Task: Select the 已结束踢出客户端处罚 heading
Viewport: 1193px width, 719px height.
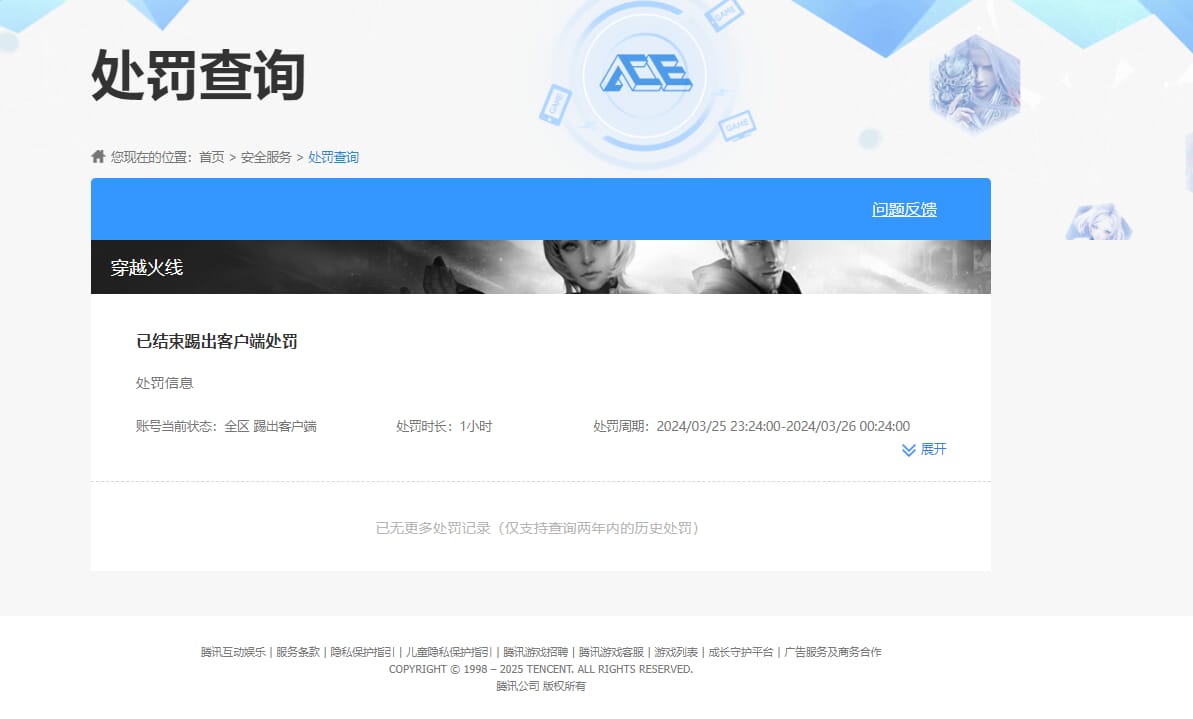Action: coord(217,342)
